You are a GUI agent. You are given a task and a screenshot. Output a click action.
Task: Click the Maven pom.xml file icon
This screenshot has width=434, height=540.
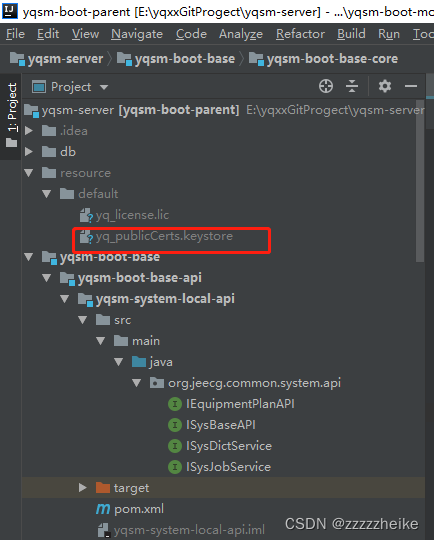(103, 509)
